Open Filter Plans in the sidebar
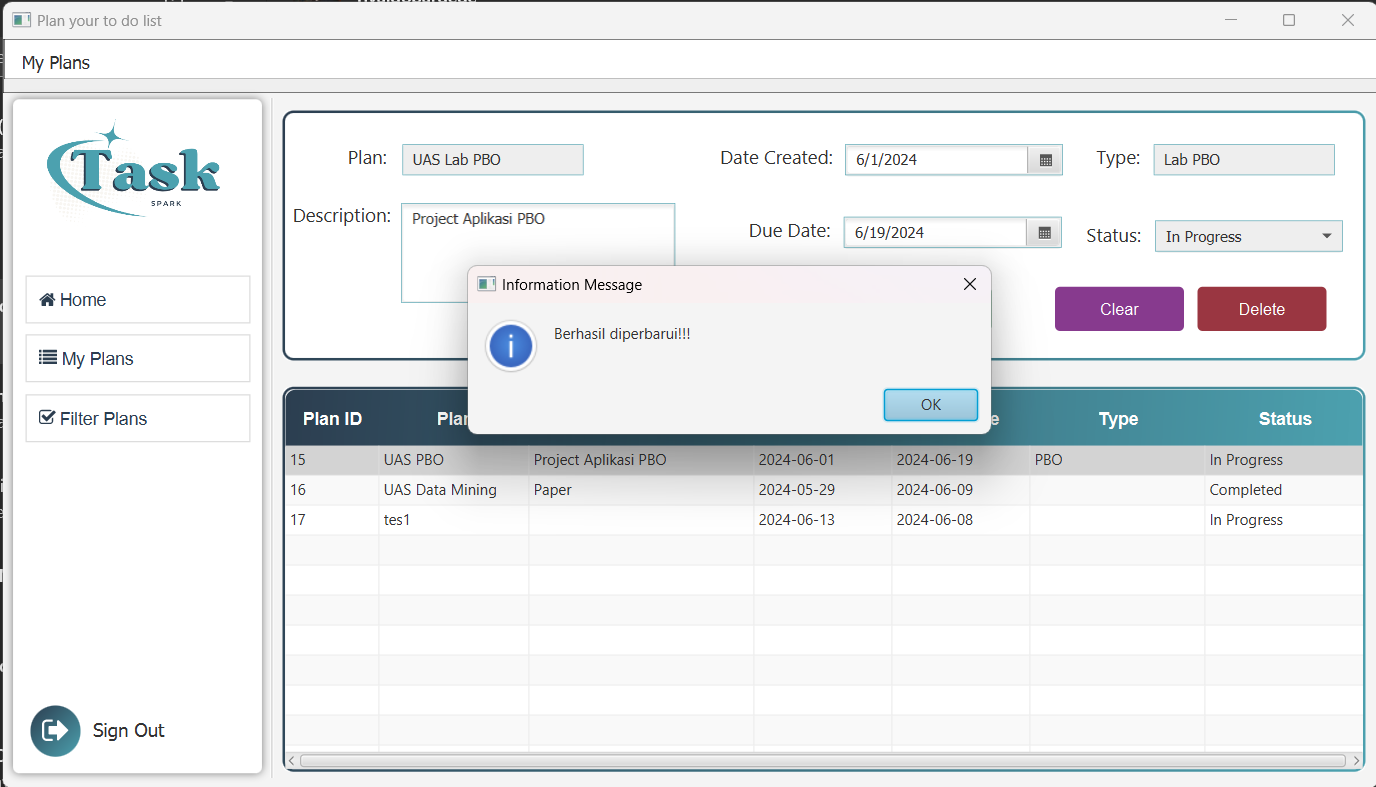The image size is (1376, 787). point(138,418)
